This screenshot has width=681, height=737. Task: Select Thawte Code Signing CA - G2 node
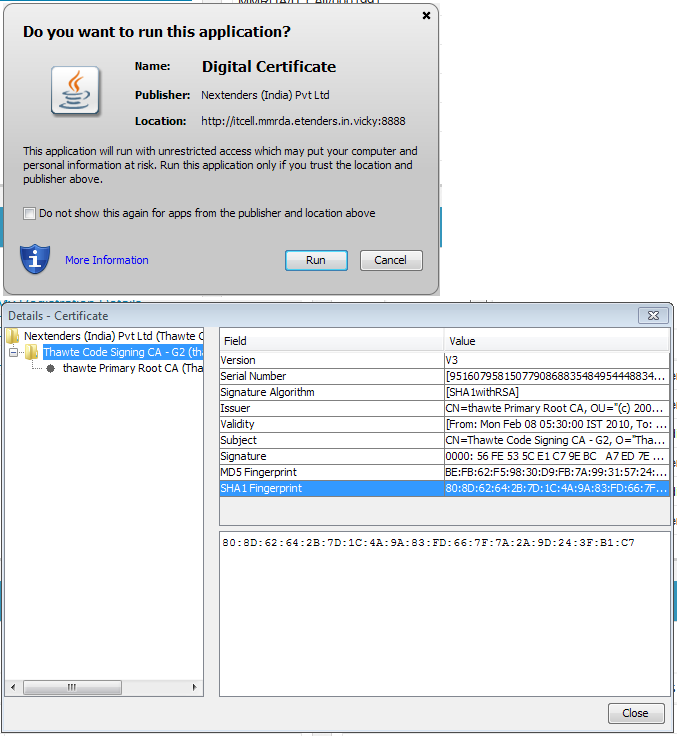tap(123, 352)
